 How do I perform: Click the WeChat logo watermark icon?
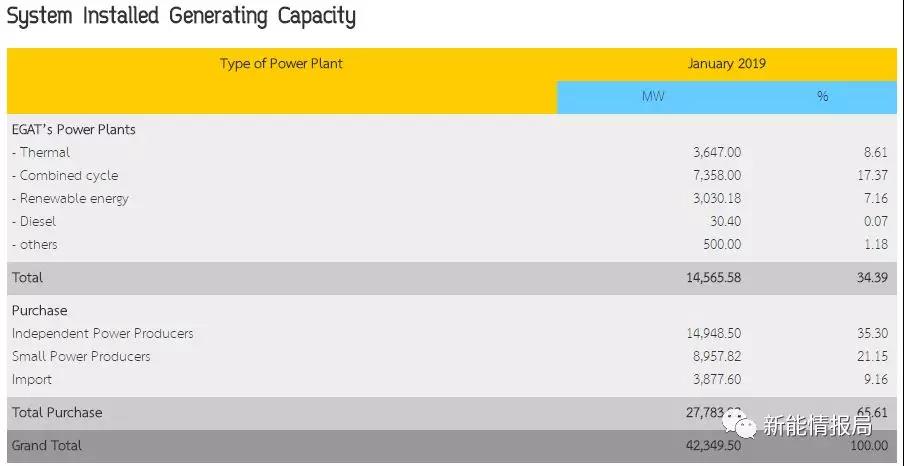740,425
